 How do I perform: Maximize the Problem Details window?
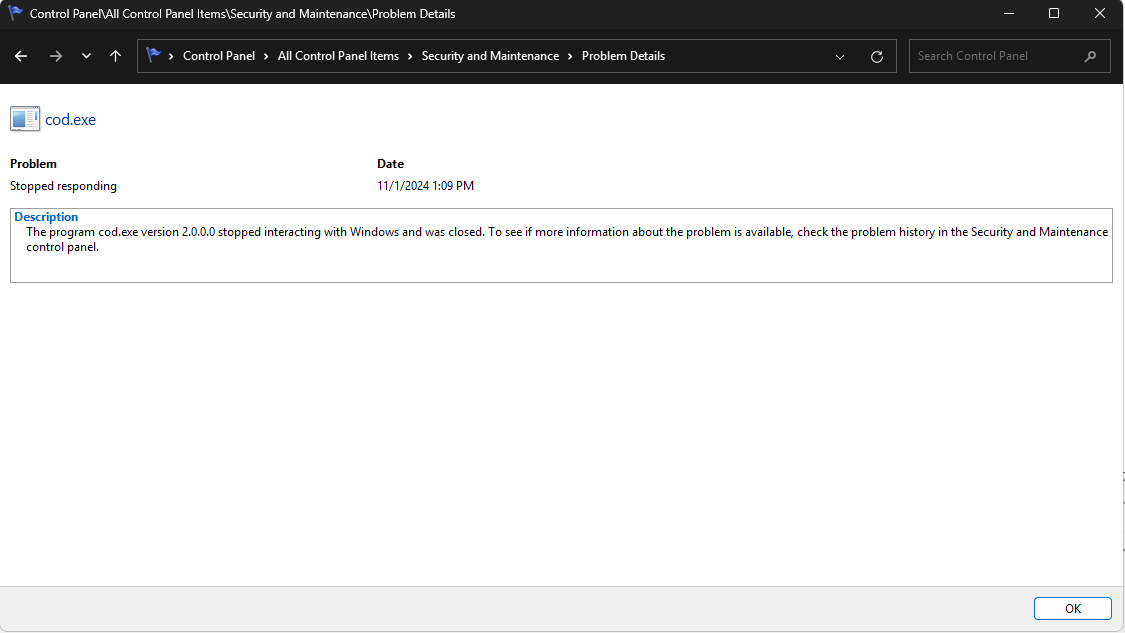tap(1054, 14)
